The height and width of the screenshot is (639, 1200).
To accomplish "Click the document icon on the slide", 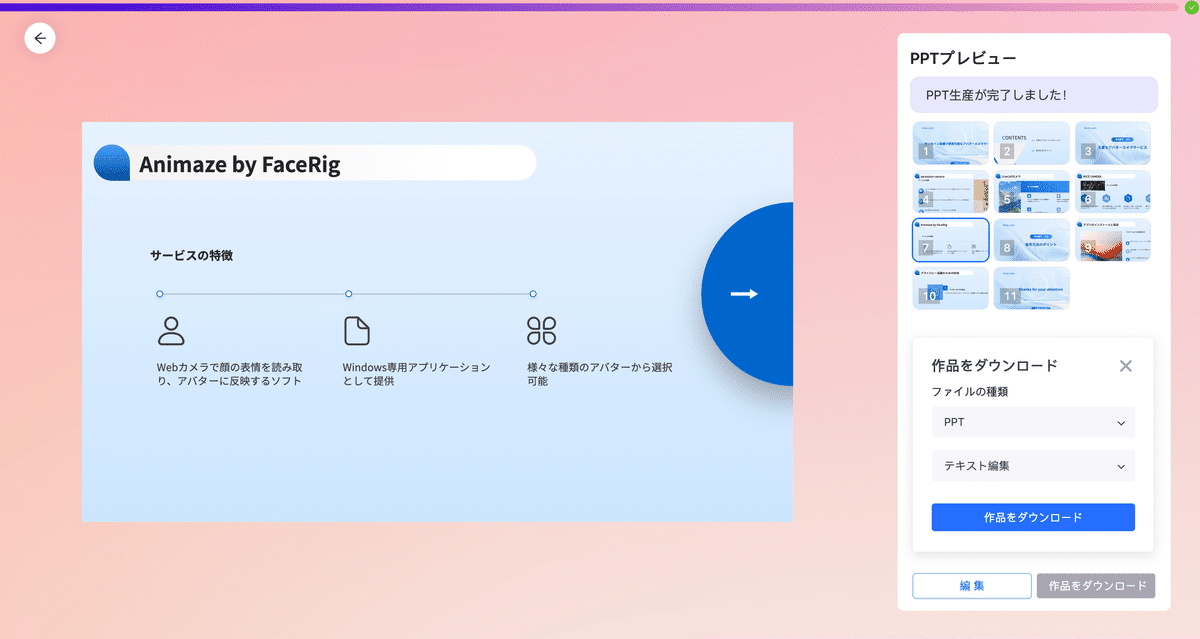I will pos(356,331).
